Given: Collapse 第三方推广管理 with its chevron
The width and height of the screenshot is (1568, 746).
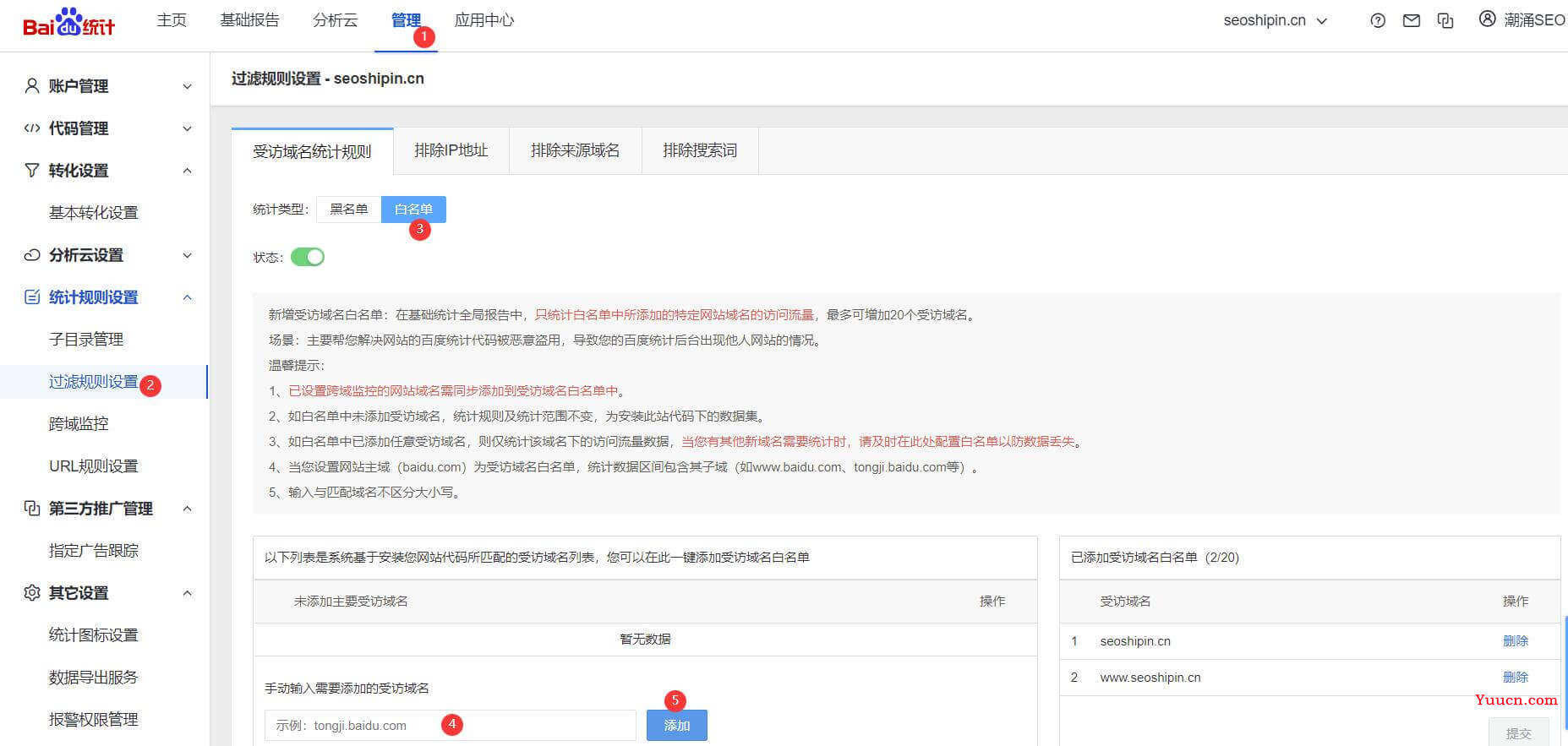Looking at the screenshot, I should tap(188, 509).
